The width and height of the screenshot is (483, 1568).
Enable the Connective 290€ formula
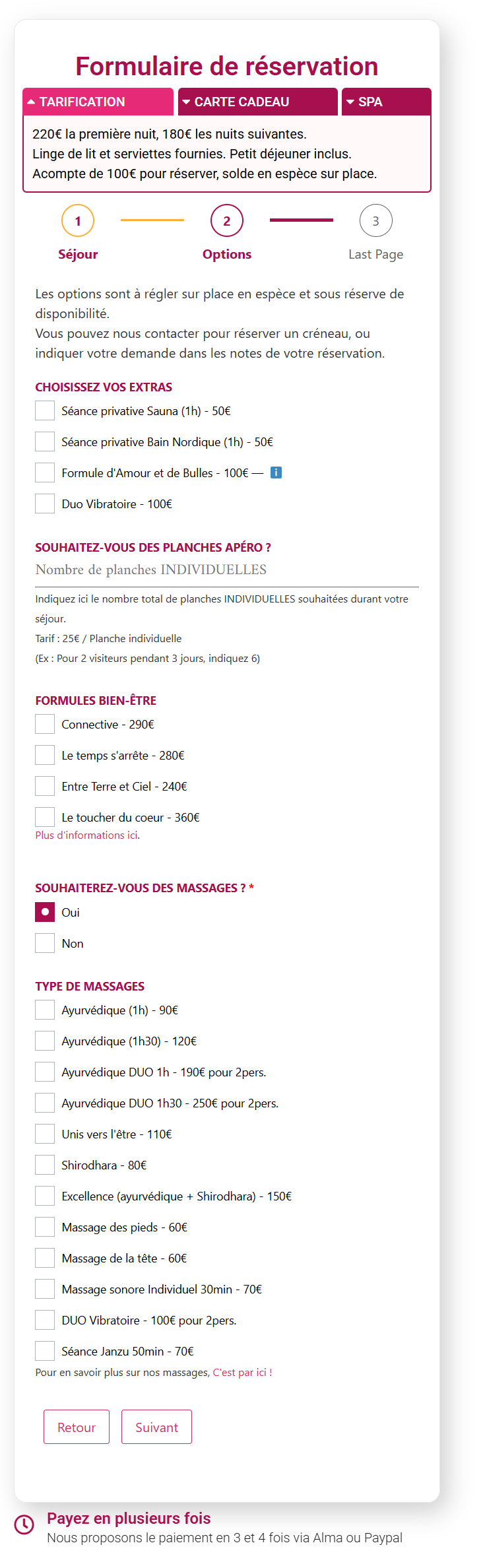45,724
